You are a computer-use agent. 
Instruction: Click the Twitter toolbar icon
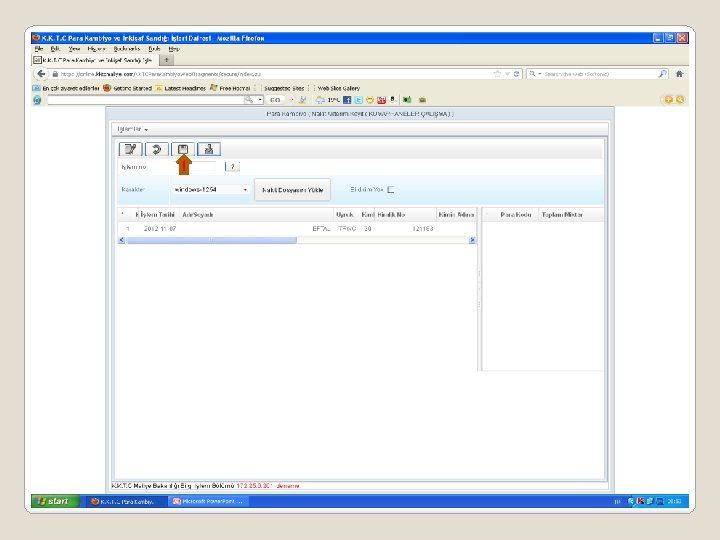[x=359, y=100]
